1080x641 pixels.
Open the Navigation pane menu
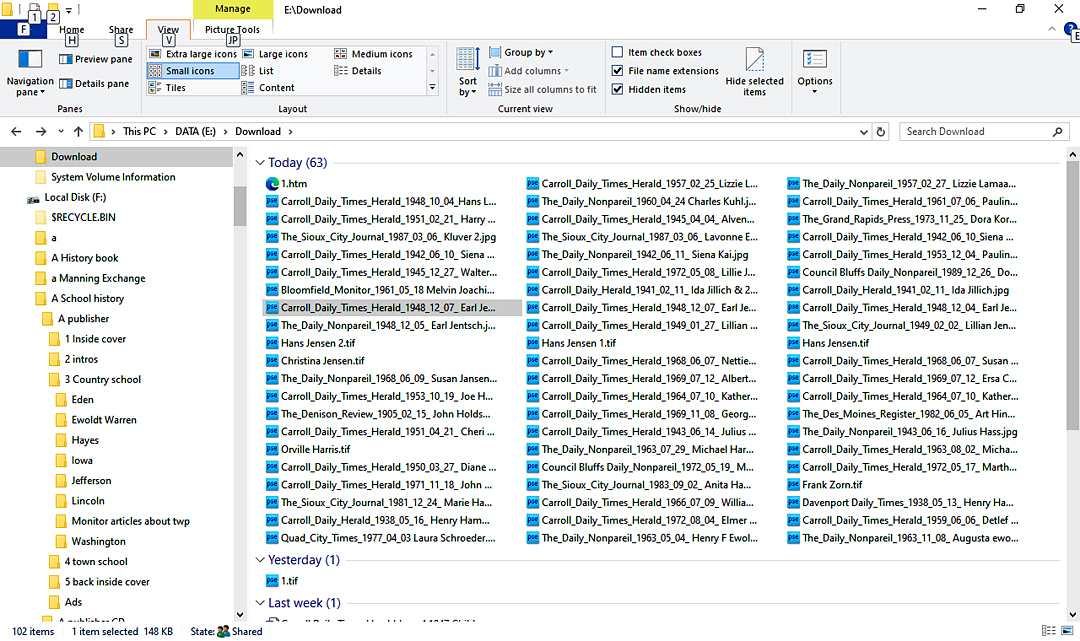pos(30,73)
